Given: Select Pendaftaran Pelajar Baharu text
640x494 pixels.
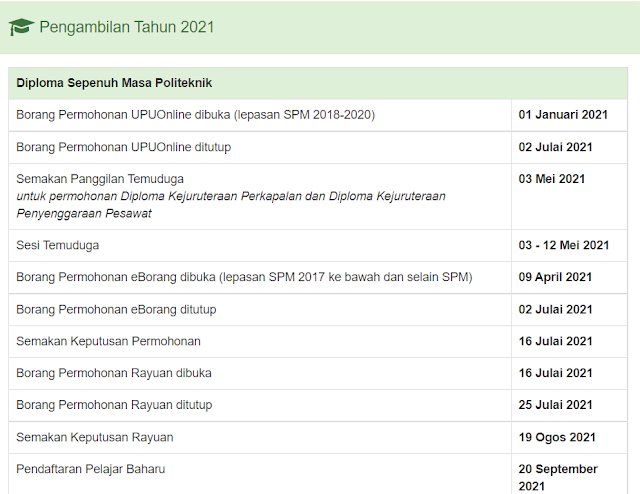Looking at the screenshot, I should pos(91,469).
